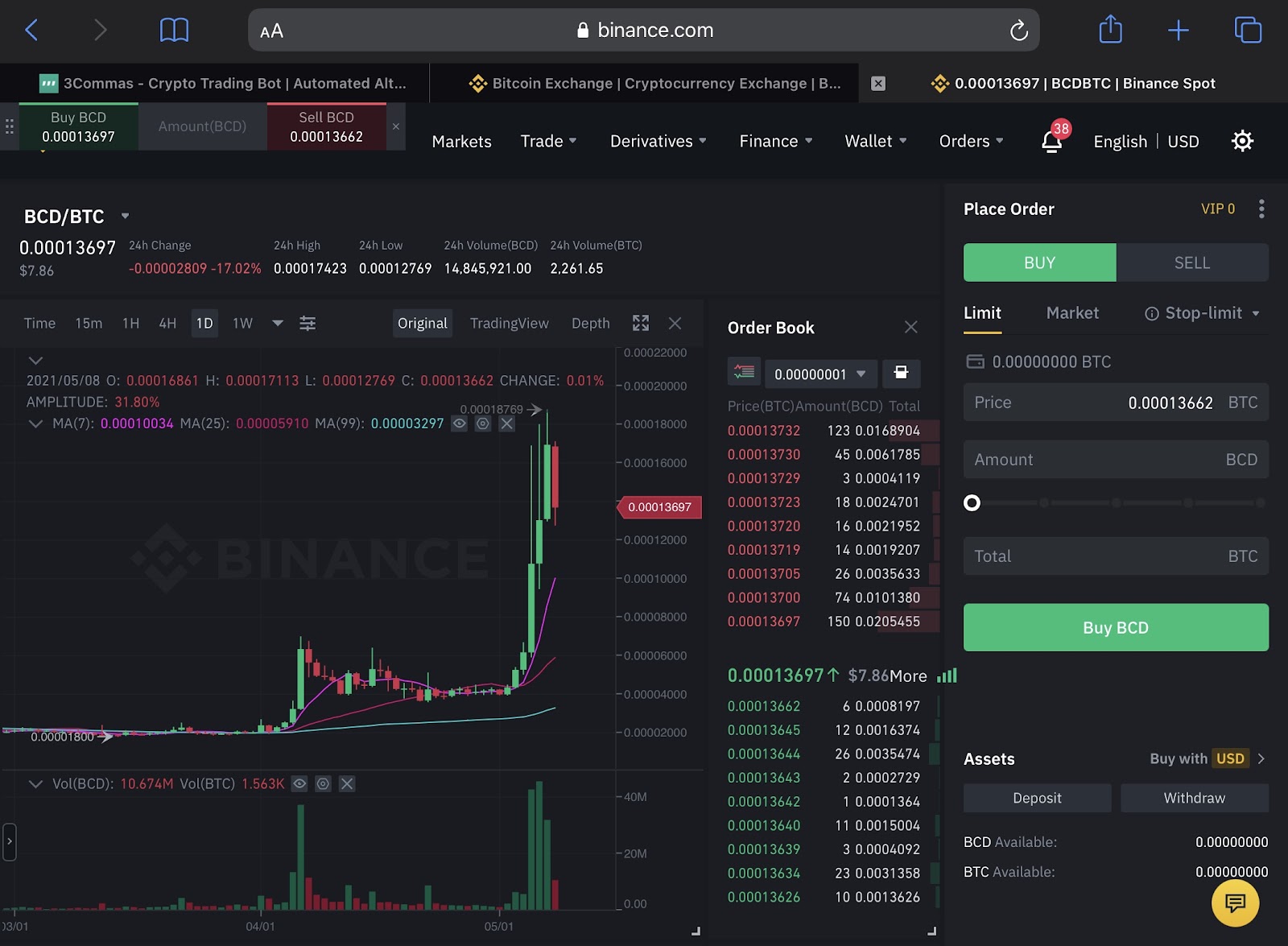Screen dimensions: 1288x946
Task: Select the BUY side toggle
Action: tap(1039, 262)
